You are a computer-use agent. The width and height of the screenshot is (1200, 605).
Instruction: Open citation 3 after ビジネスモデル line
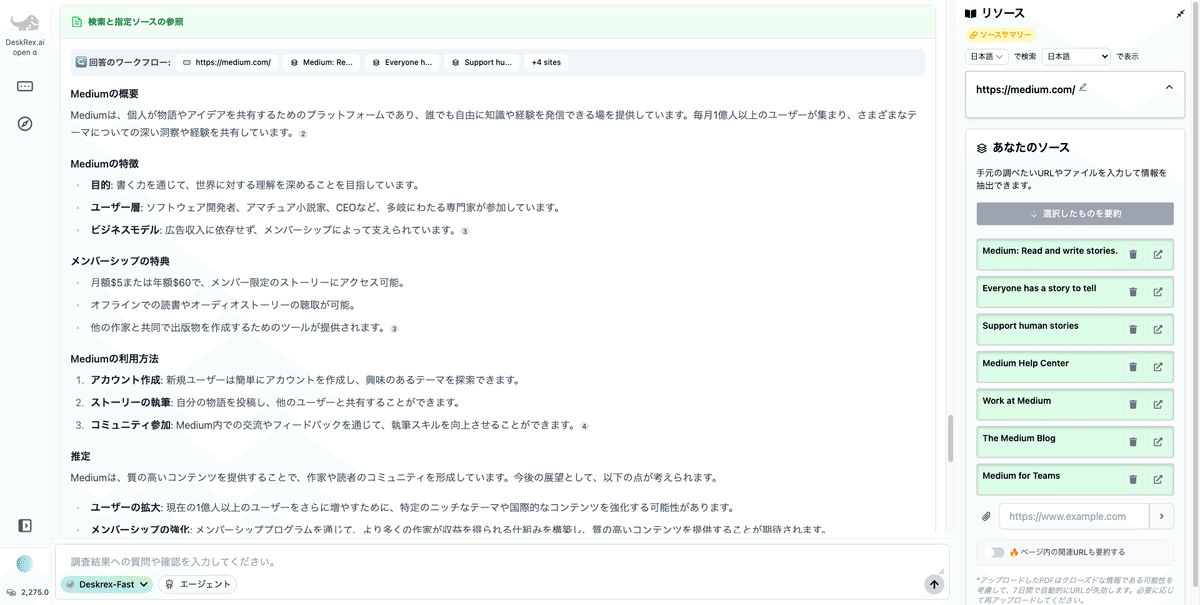[465, 232]
